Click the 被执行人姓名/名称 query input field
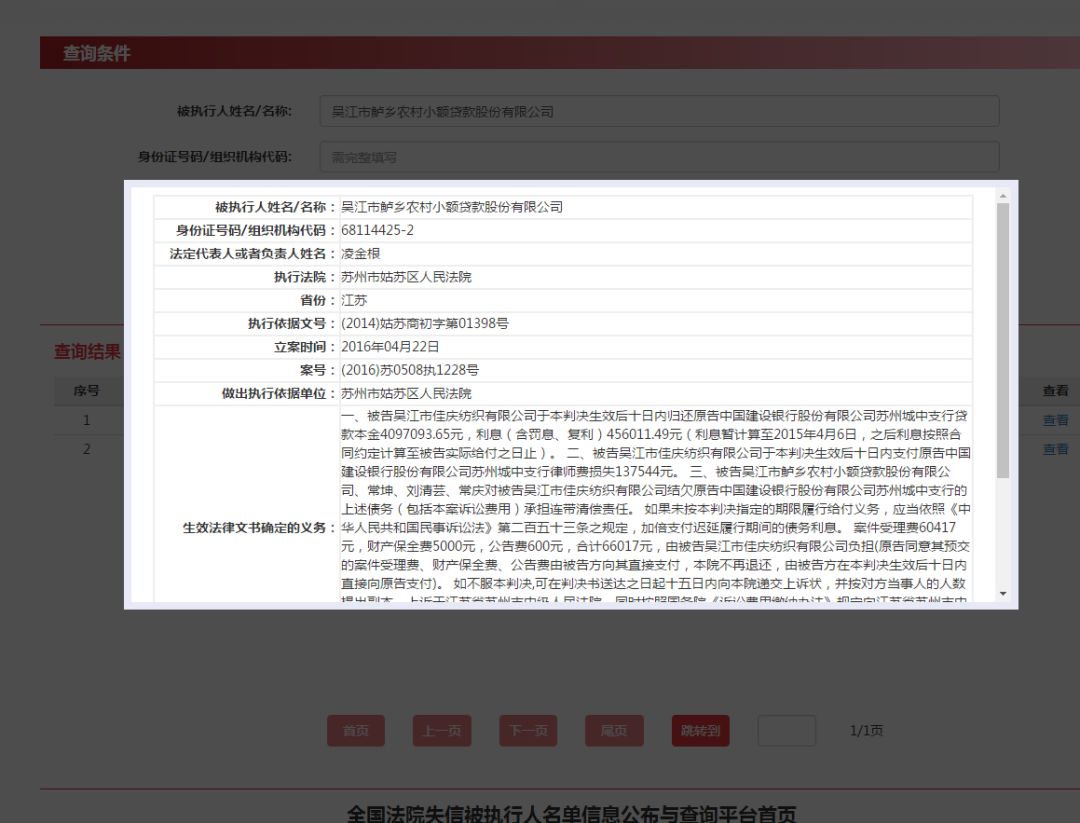Image resolution: width=1080 pixels, height=823 pixels. pos(659,111)
